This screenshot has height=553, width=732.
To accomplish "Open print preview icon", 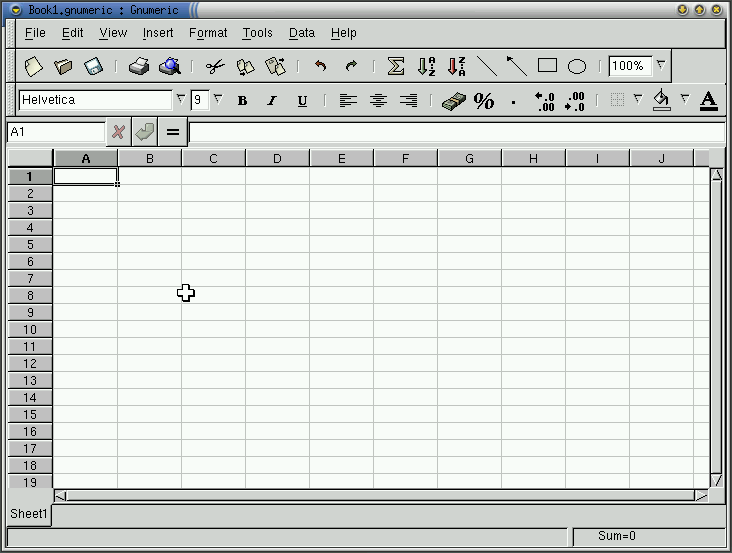I will coord(169,66).
